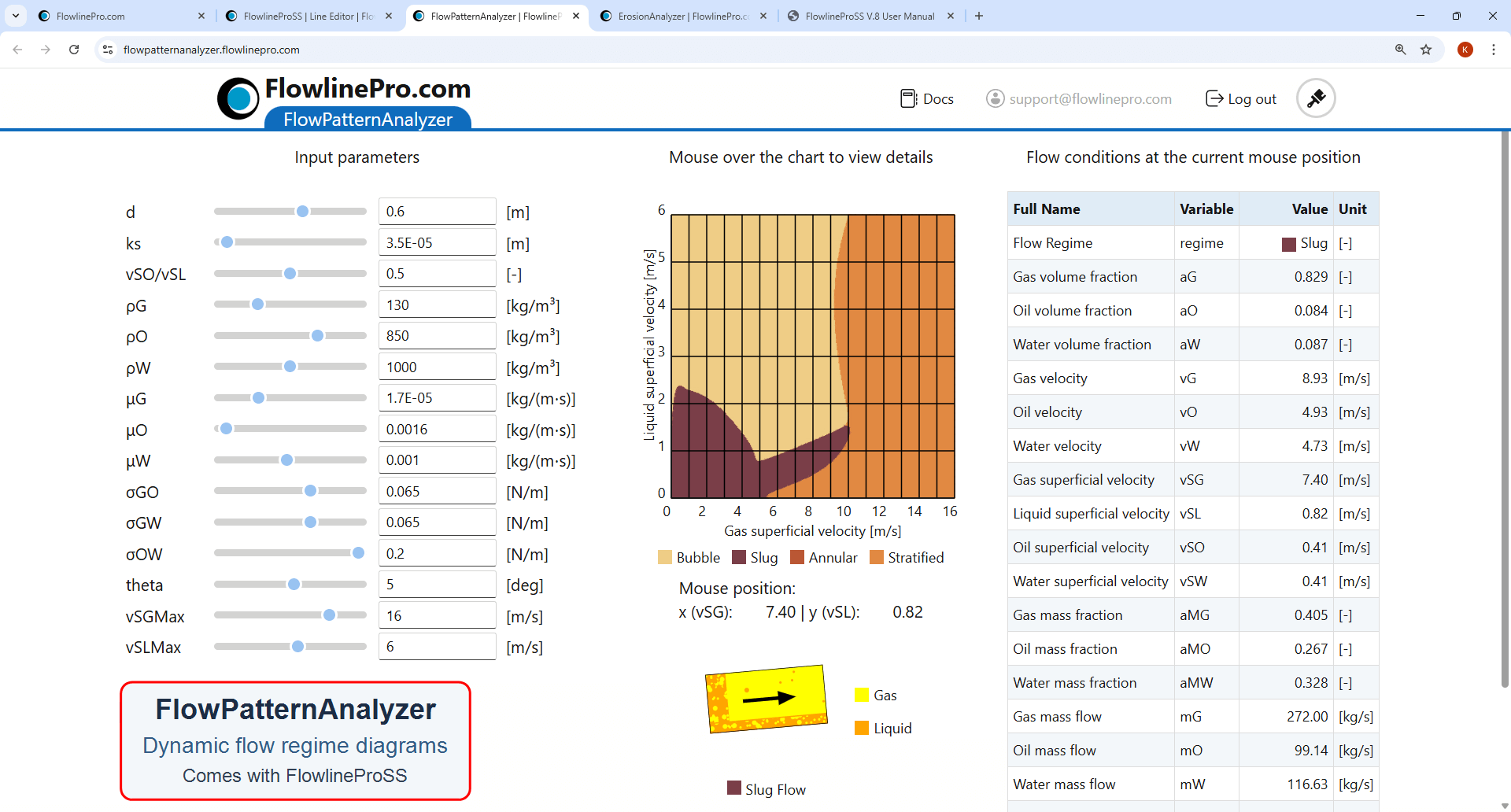Click the vSLMax input field
The image size is (1511, 812).
point(438,646)
